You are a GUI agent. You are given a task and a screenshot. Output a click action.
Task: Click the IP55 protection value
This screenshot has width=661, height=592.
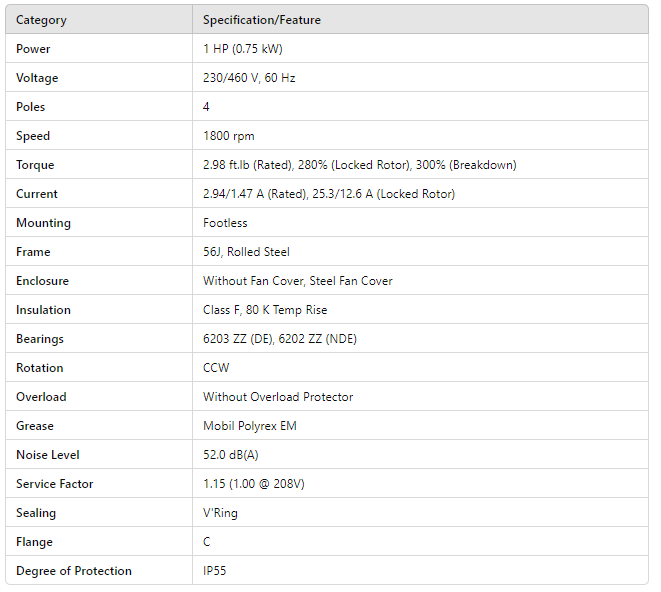tap(217, 571)
